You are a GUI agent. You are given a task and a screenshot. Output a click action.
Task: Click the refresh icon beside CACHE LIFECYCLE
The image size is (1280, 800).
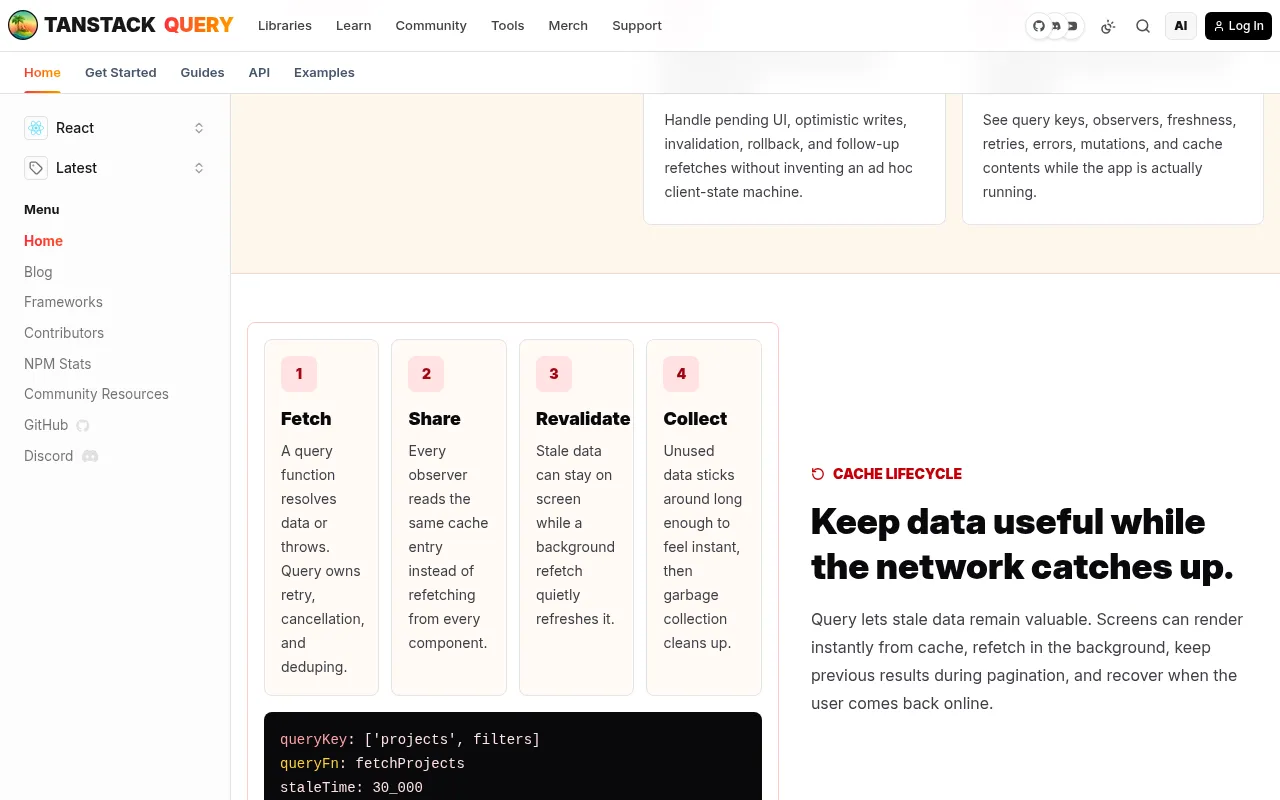818,474
